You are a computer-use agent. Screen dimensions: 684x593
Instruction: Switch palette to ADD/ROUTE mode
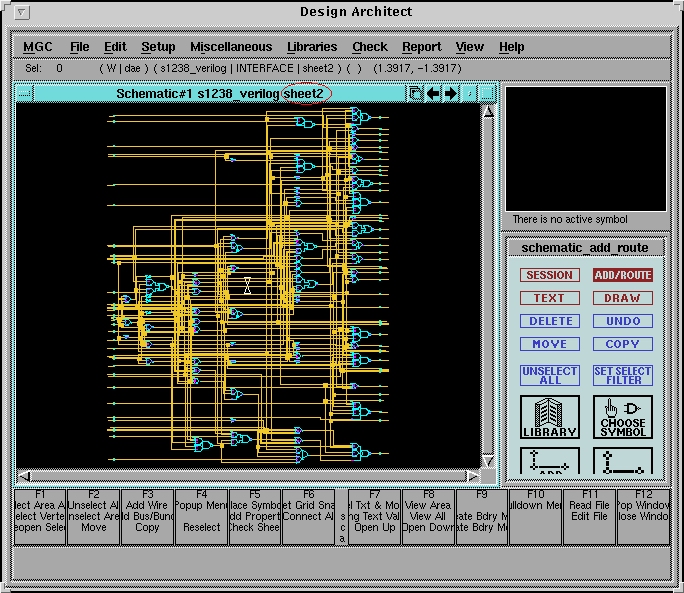pos(623,275)
